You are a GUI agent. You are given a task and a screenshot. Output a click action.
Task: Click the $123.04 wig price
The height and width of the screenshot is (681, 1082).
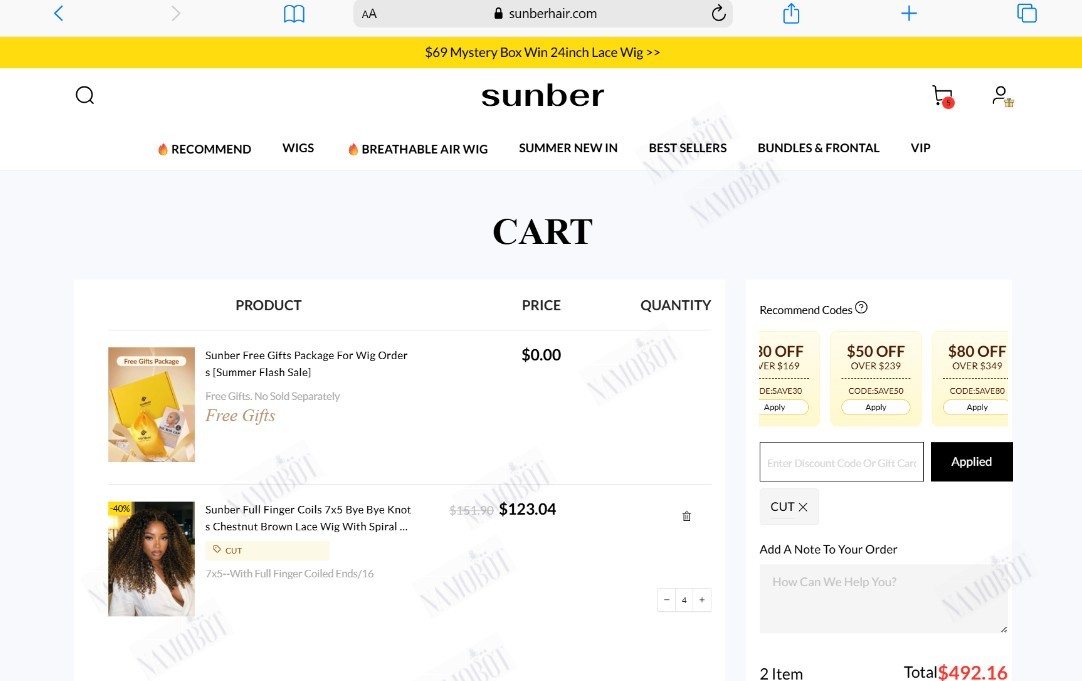click(527, 509)
